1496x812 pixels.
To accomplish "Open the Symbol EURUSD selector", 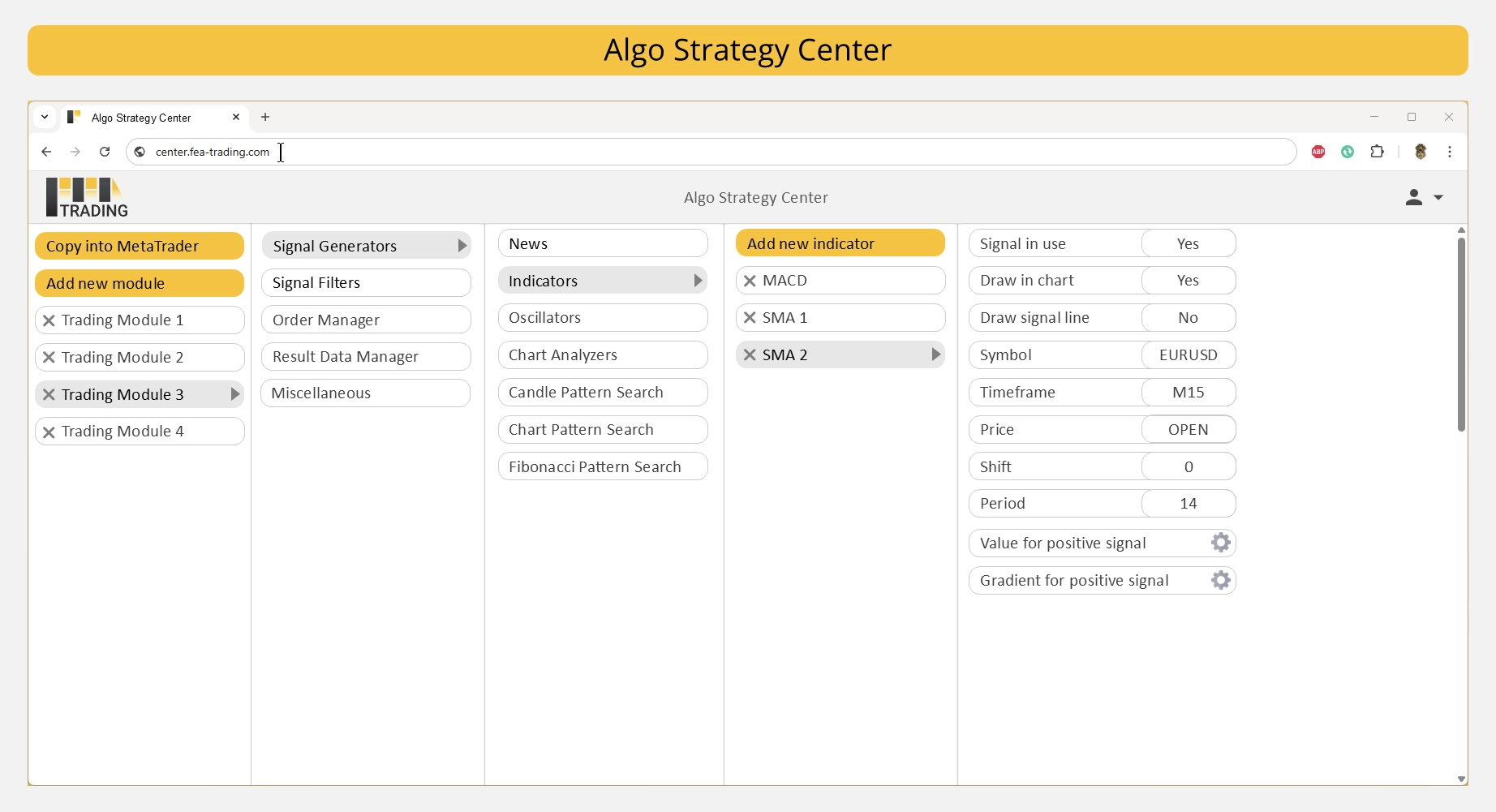I will (x=1189, y=355).
